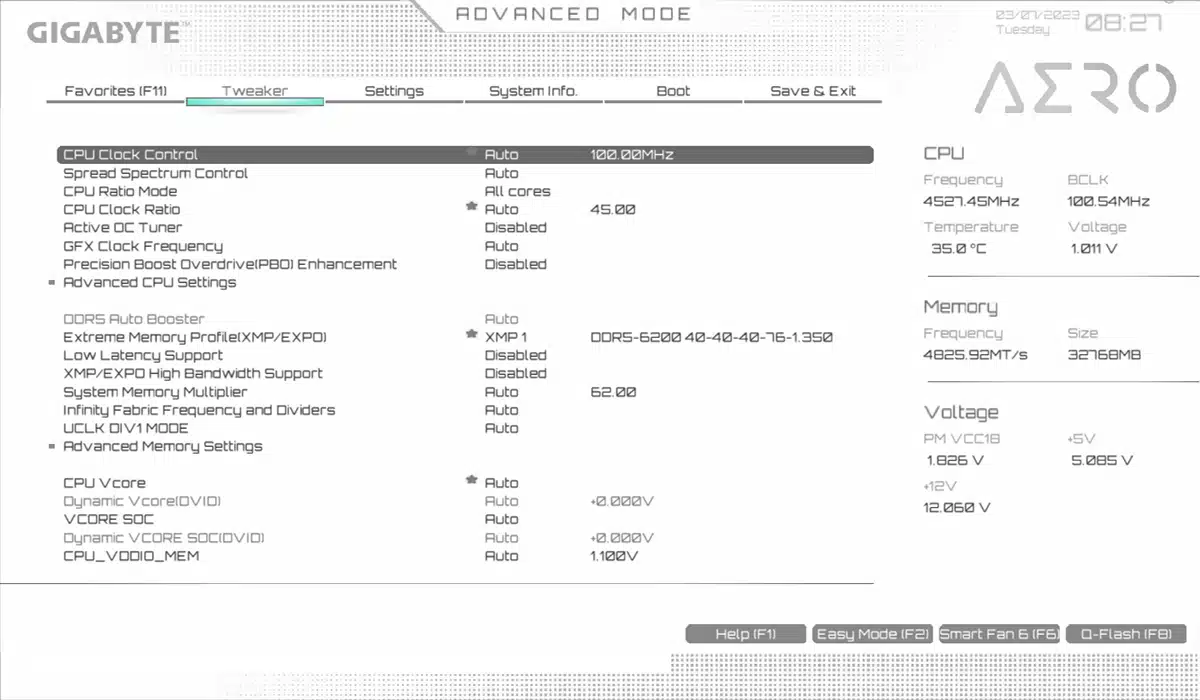The height and width of the screenshot is (700, 1200).
Task: Click CPU voltage 1.011 V reading
Action: coord(1094,248)
